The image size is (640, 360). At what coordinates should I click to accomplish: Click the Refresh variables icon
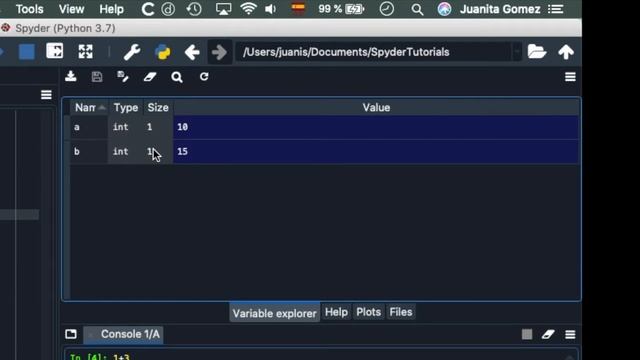(204, 76)
